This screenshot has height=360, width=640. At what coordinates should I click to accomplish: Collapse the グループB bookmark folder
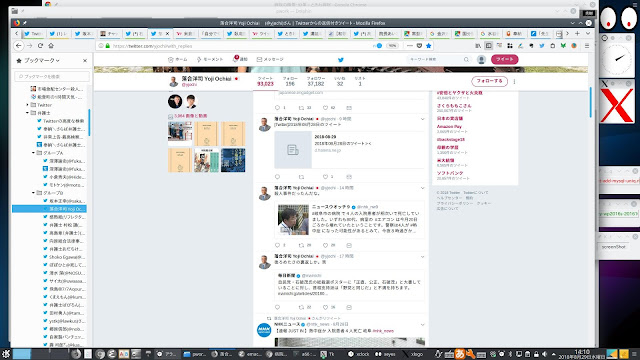[x=33, y=193]
